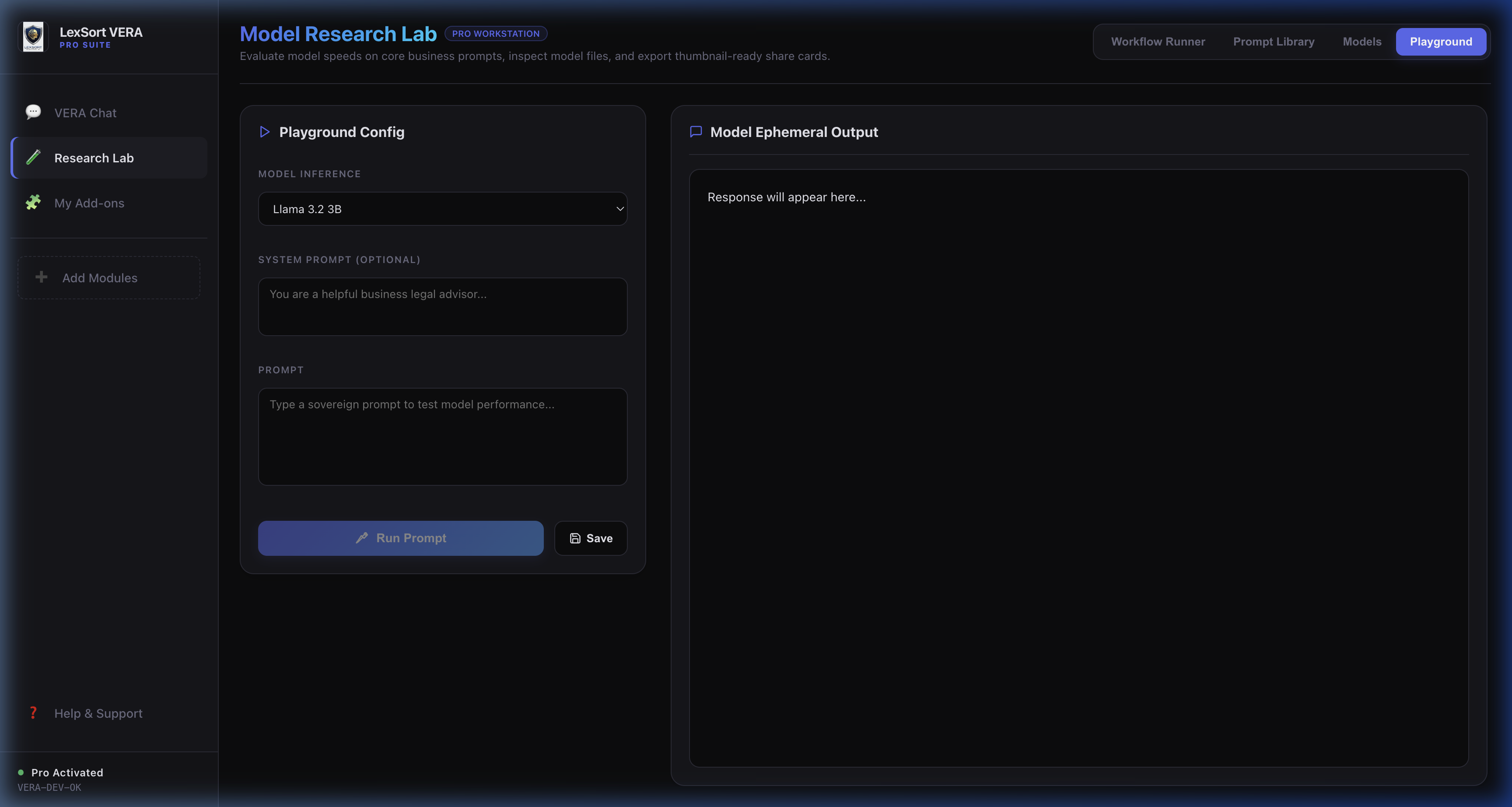Click the LexSort shield logo icon
Image resolution: width=1512 pixels, height=807 pixels.
coord(33,37)
